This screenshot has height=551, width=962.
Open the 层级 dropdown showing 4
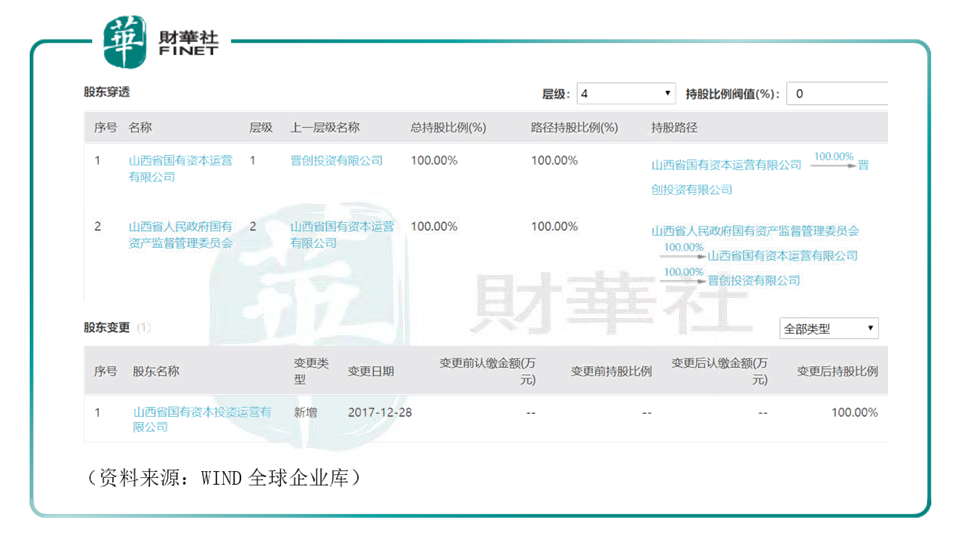coord(626,94)
